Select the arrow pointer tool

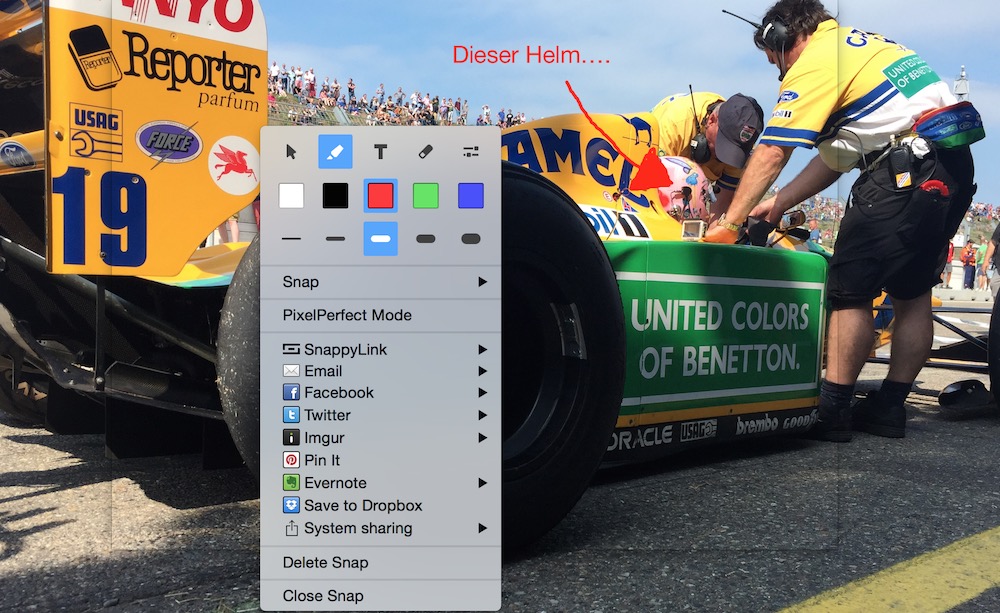(x=291, y=152)
